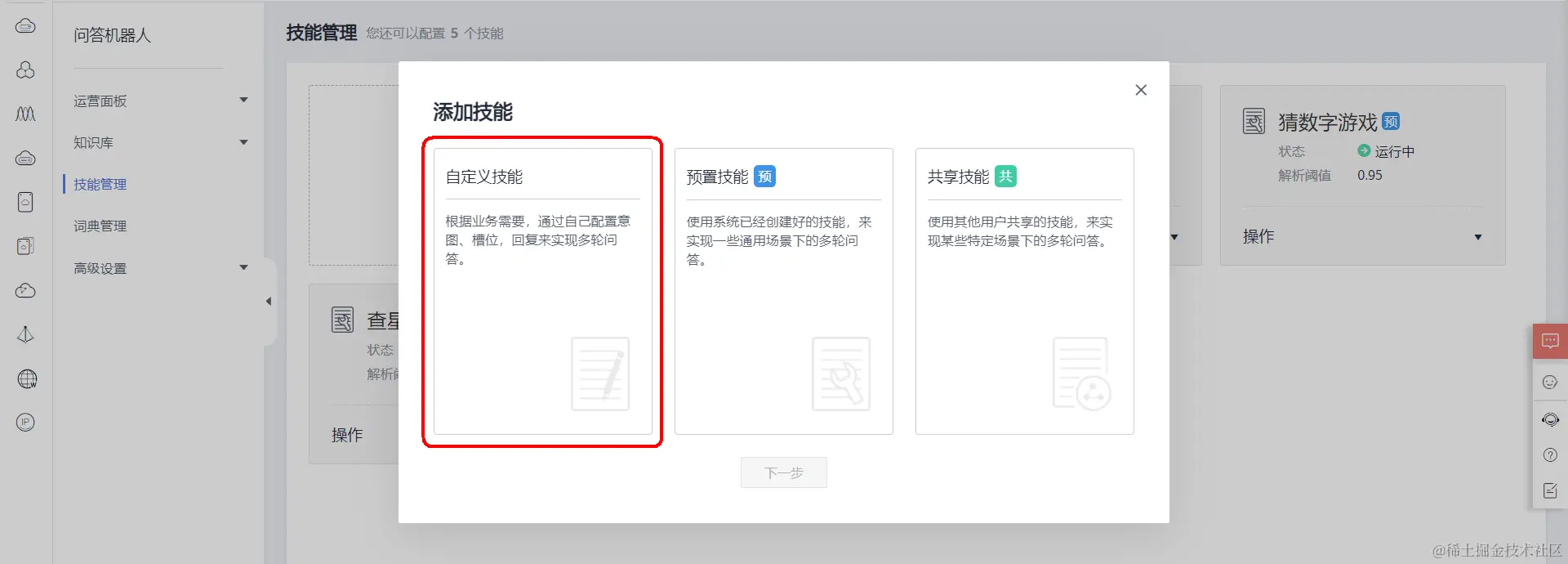Screen dimensions: 1568x564
Task: Click the 0.95 threshold value
Action: [1370, 175]
